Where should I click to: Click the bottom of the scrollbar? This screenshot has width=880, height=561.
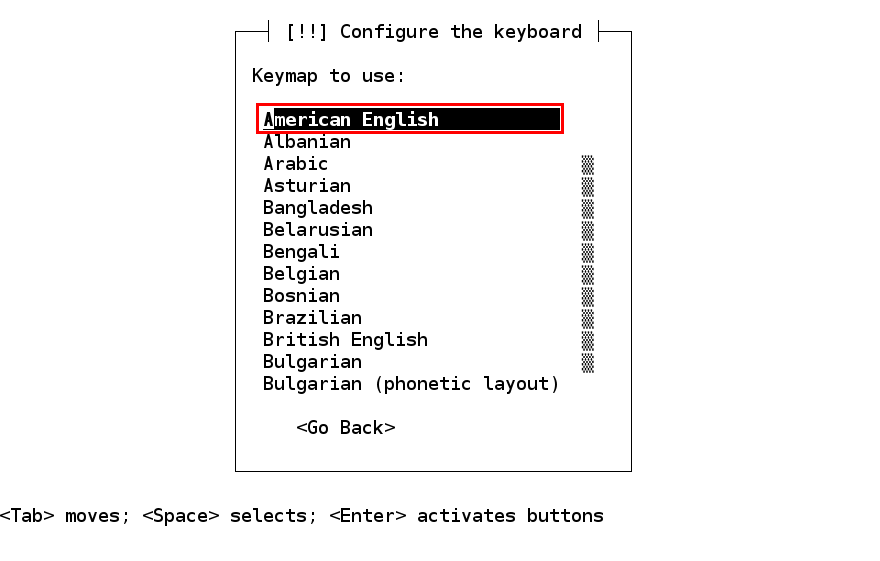tap(588, 362)
